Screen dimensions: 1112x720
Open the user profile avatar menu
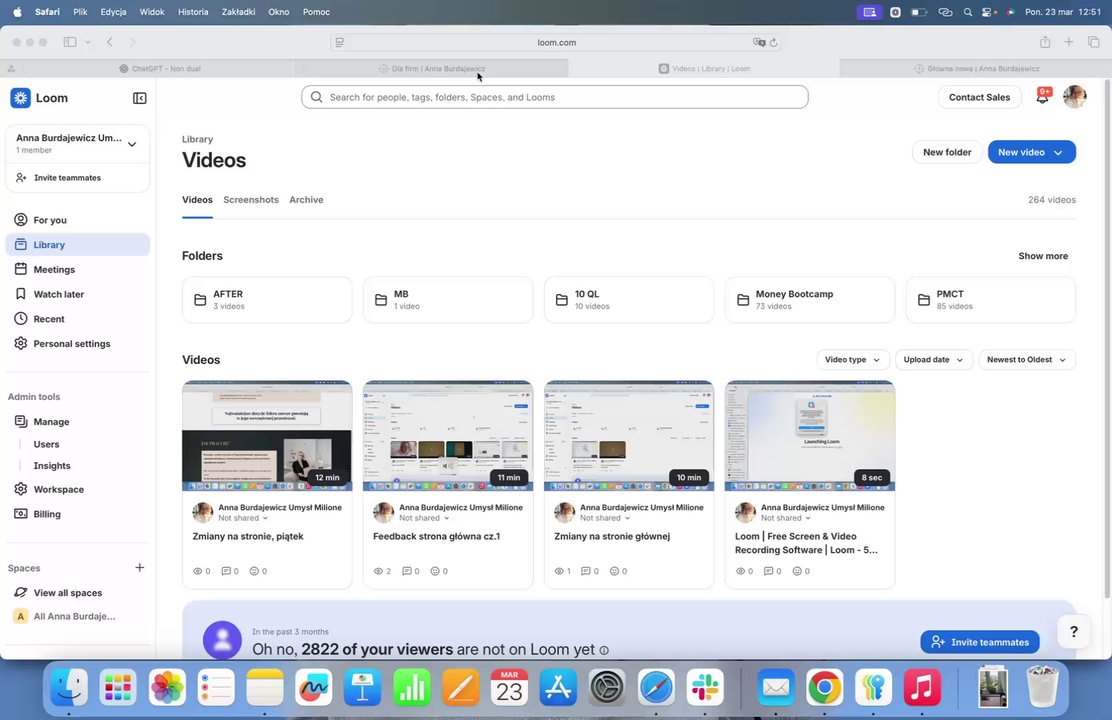1074,96
